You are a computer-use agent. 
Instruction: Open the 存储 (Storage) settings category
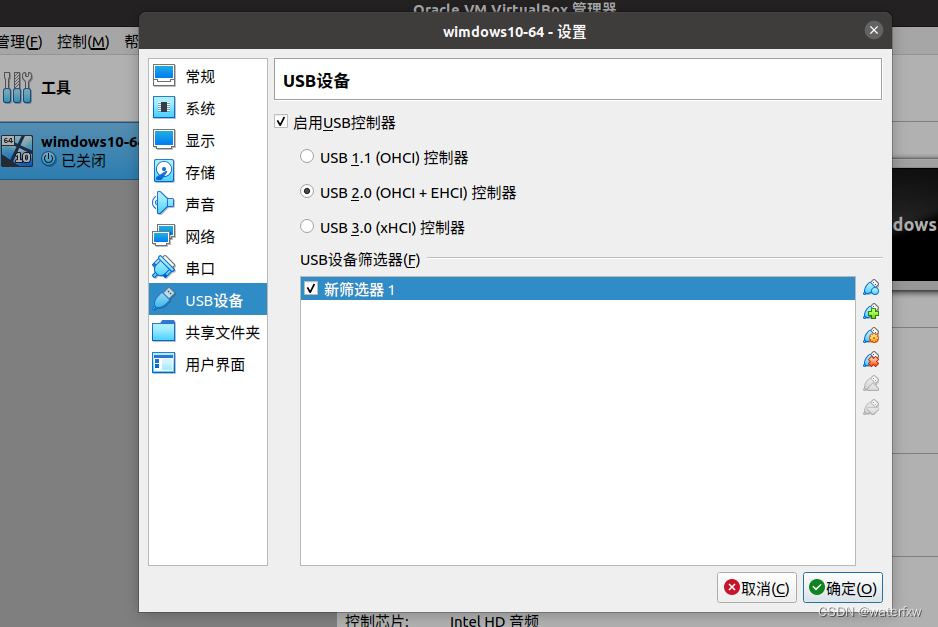[207, 172]
